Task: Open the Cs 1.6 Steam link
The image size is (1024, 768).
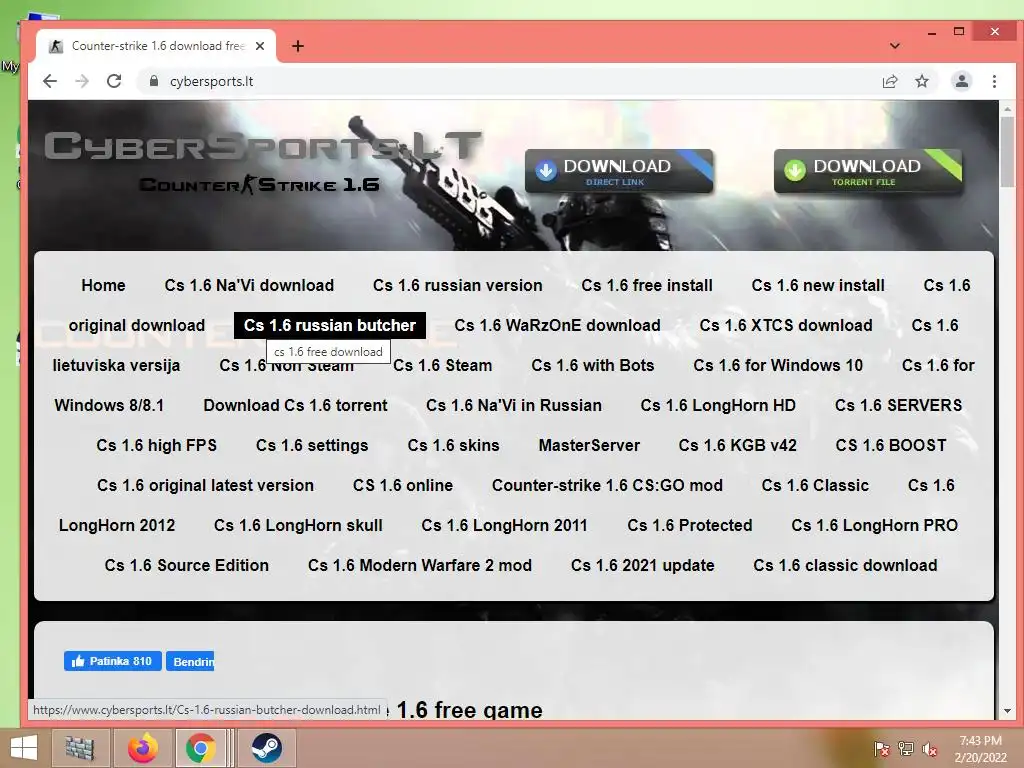Action: [443, 365]
